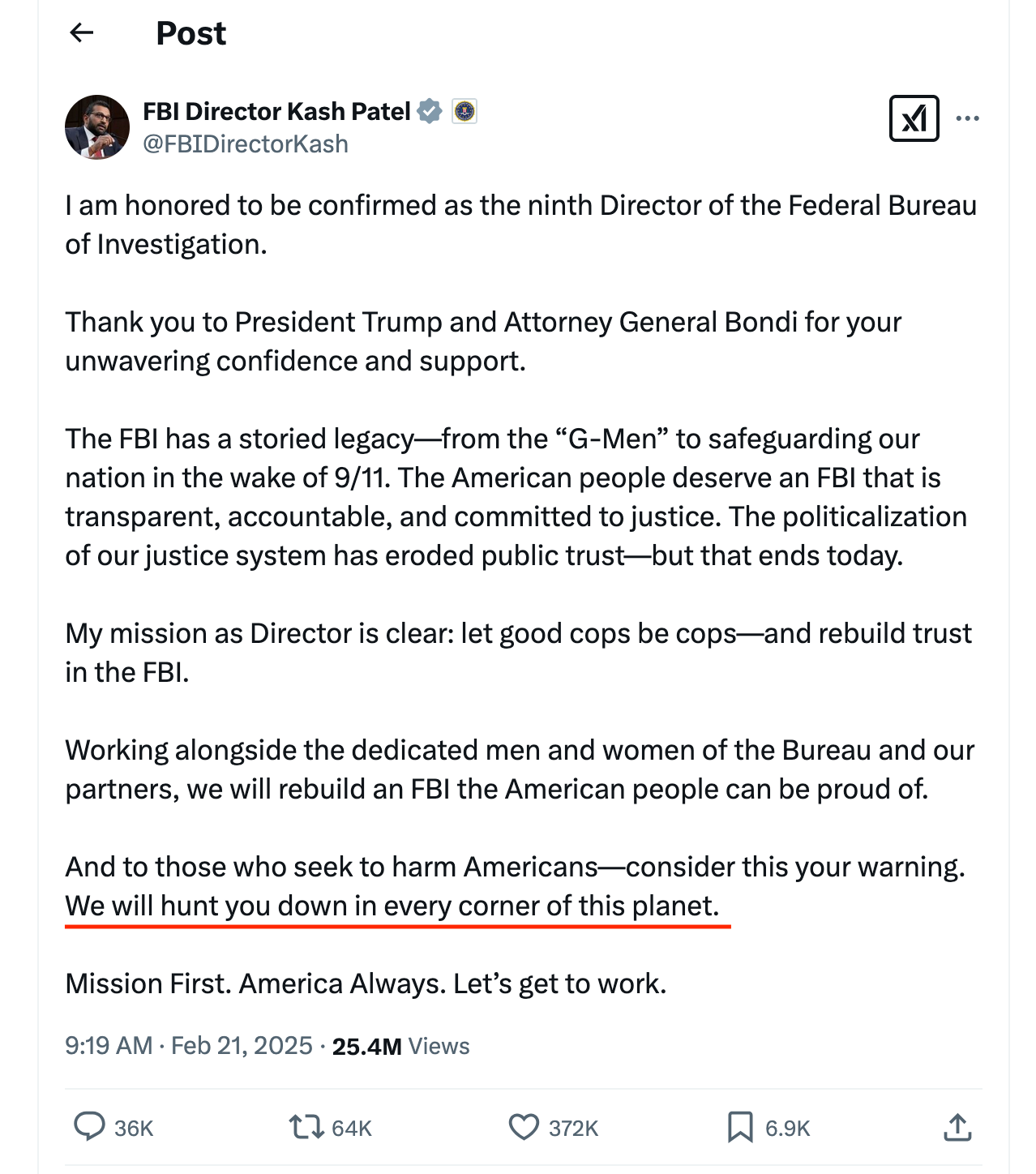The height and width of the screenshot is (1174, 1036).
Task: Open the three-dot more options menu
Action: click(x=967, y=118)
